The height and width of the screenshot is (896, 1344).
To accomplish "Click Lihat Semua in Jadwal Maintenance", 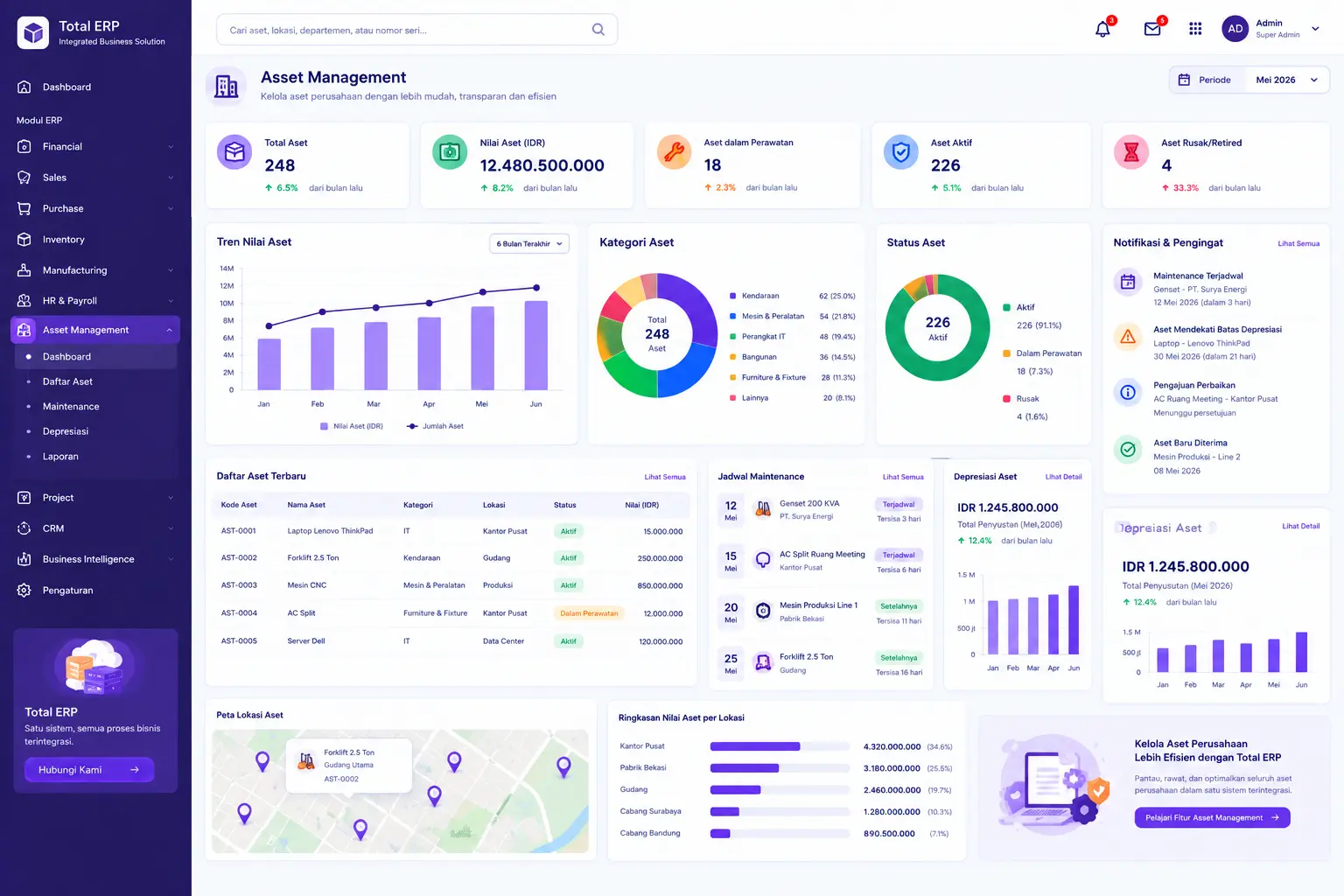I will click(903, 477).
